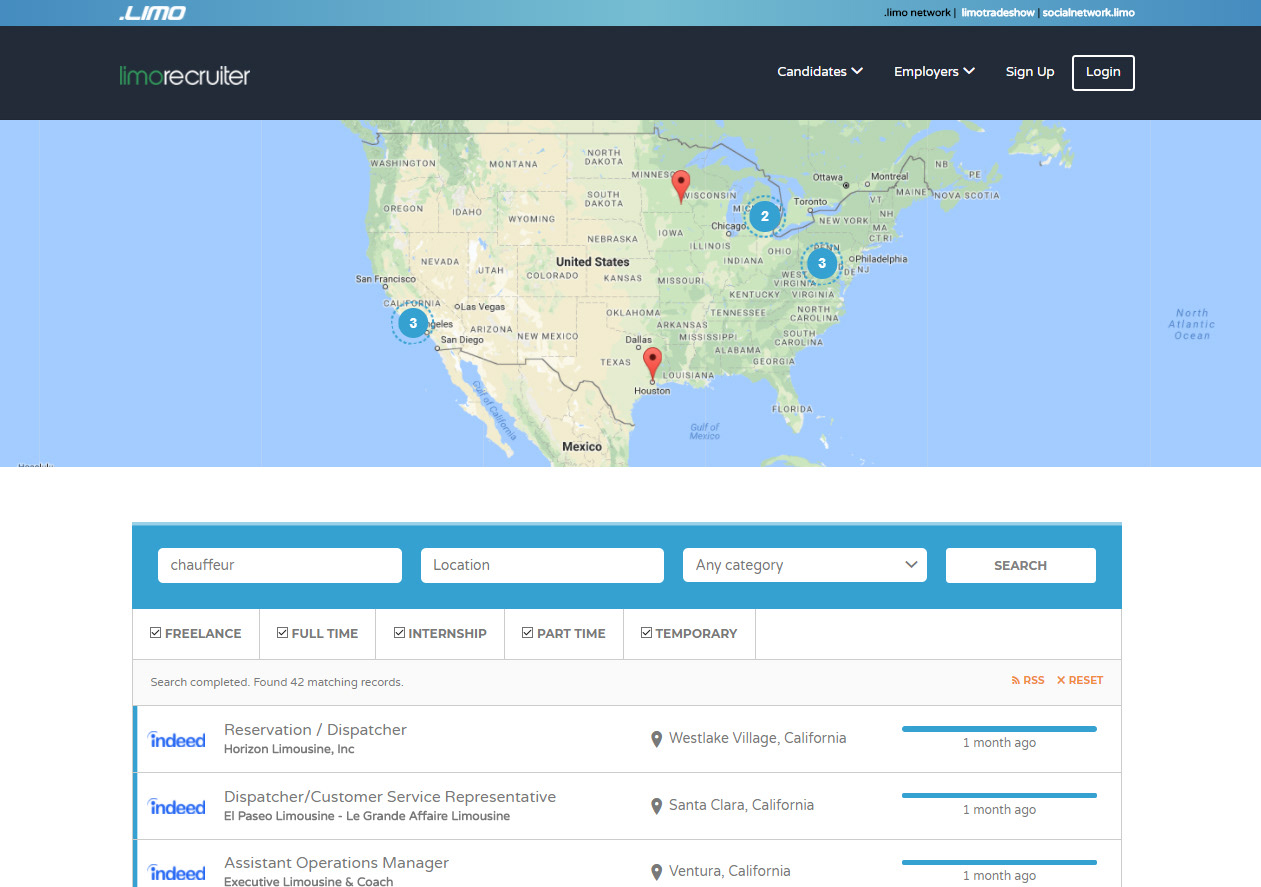Viewport: 1261px width, 887px height.
Task: Click the red map pin at Houston
Action: (x=652, y=365)
